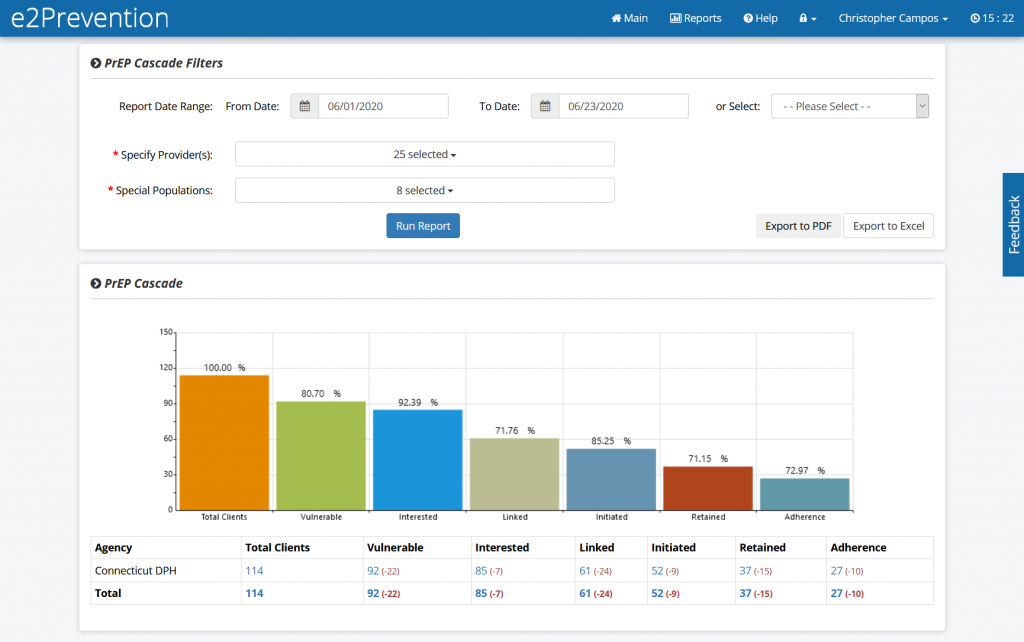Click the orange Total Clients bar

pyautogui.click(x=224, y=442)
